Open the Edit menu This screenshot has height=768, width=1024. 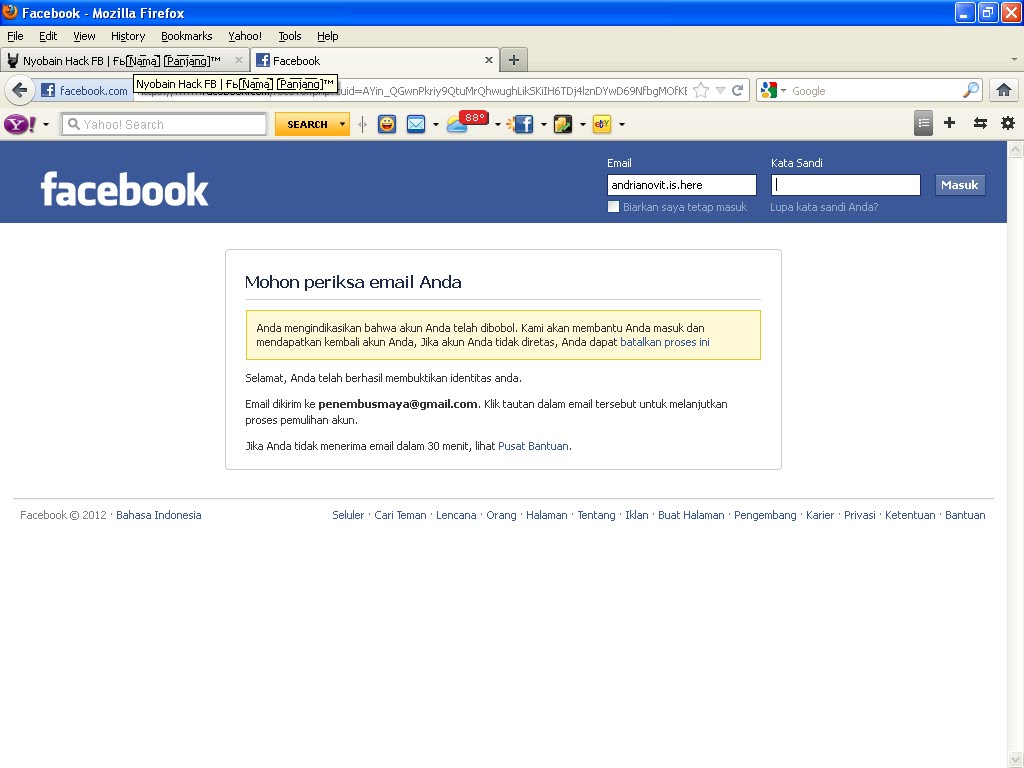click(x=48, y=36)
